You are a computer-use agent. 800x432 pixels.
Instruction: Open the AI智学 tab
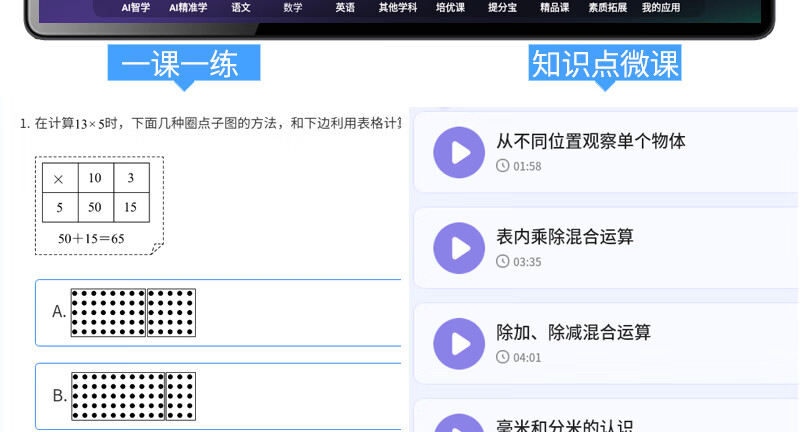[136, 8]
